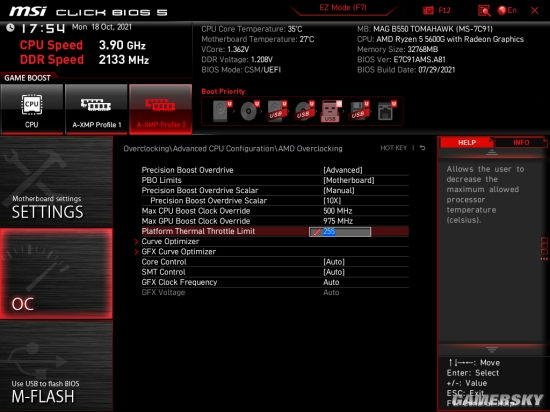Select the 'Core Control' row label
This screenshot has height=412, width=550.
(164, 262)
